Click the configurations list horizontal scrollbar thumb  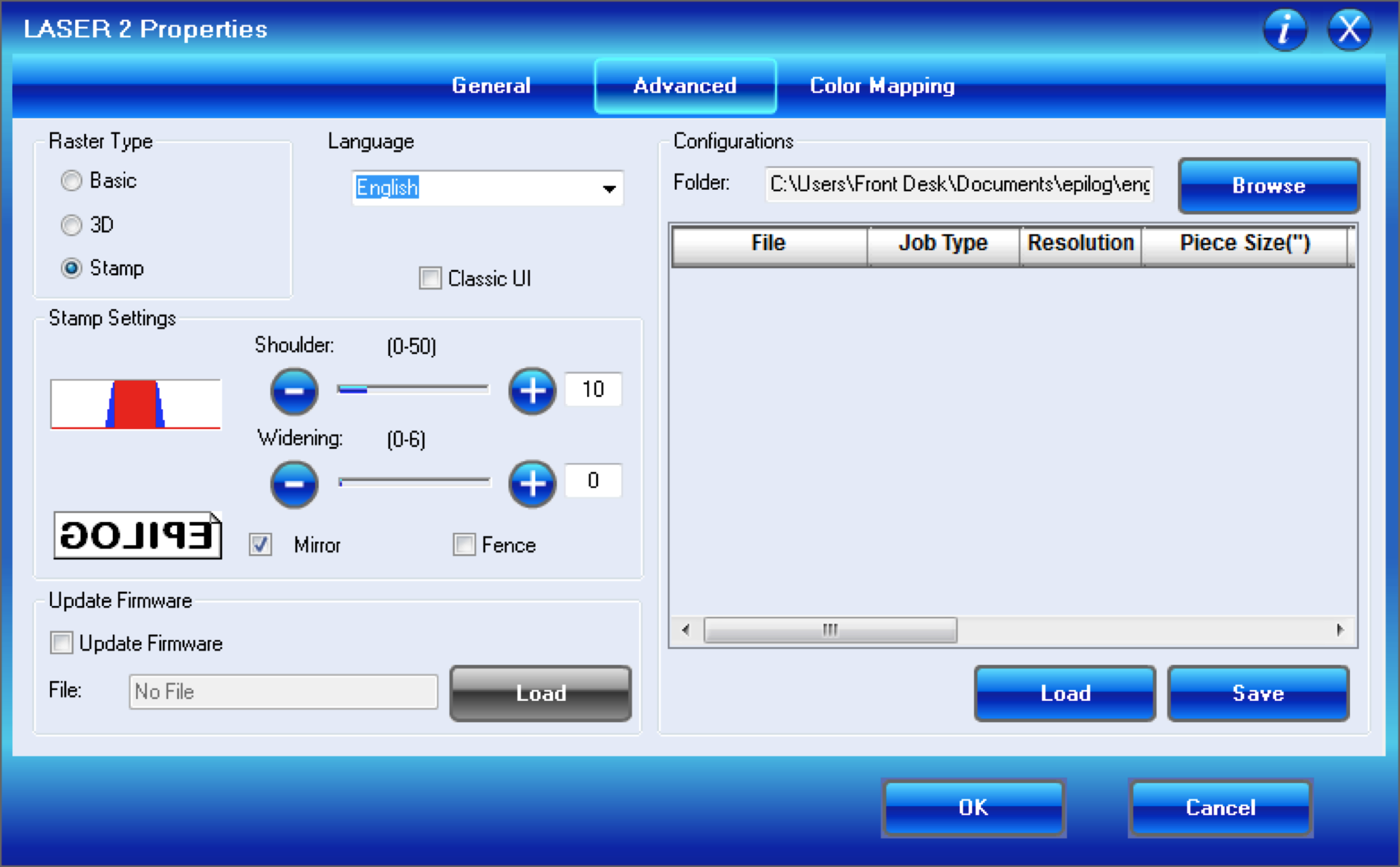(831, 630)
